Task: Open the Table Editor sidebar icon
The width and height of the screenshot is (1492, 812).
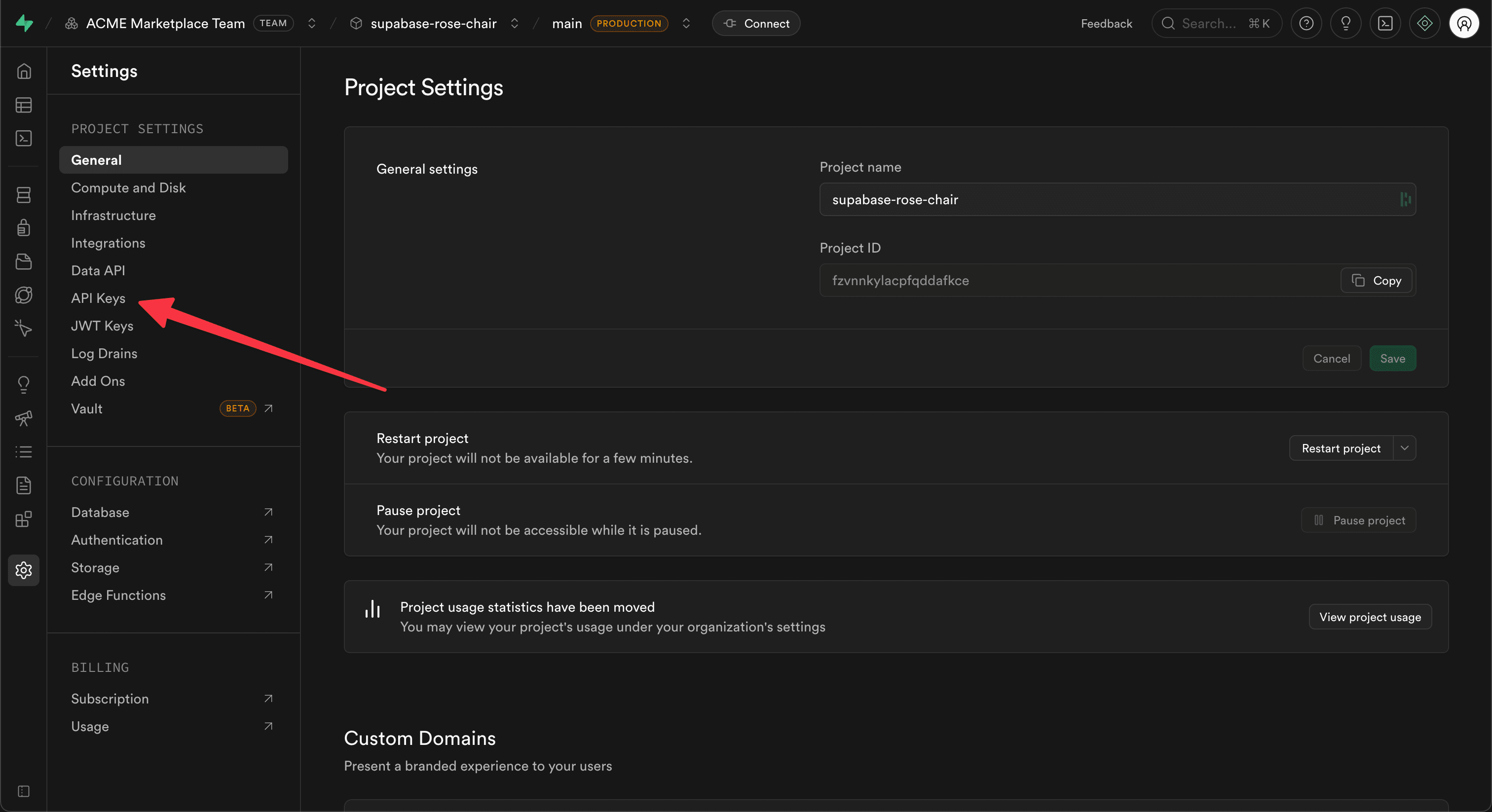Action: [x=24, y=105]
